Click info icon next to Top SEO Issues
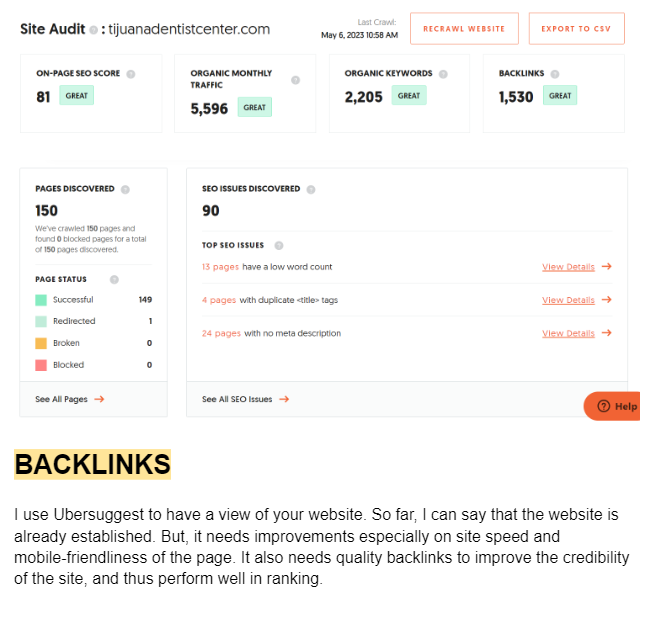This screenshot has width=661, height=636. [x=279, y=245]
